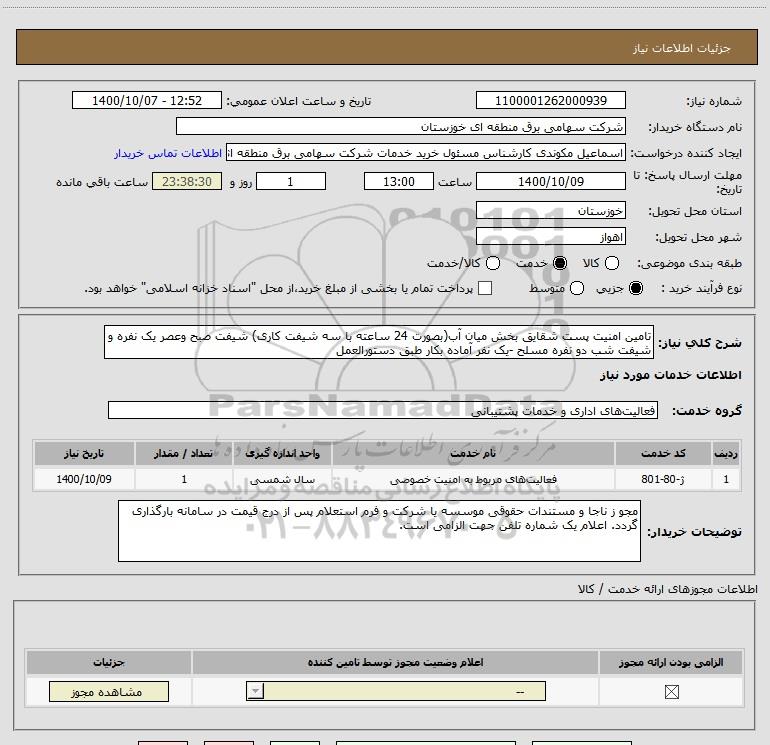Click the گروه خدمت field
Screen dimensions: 770x745
point(383,411)
